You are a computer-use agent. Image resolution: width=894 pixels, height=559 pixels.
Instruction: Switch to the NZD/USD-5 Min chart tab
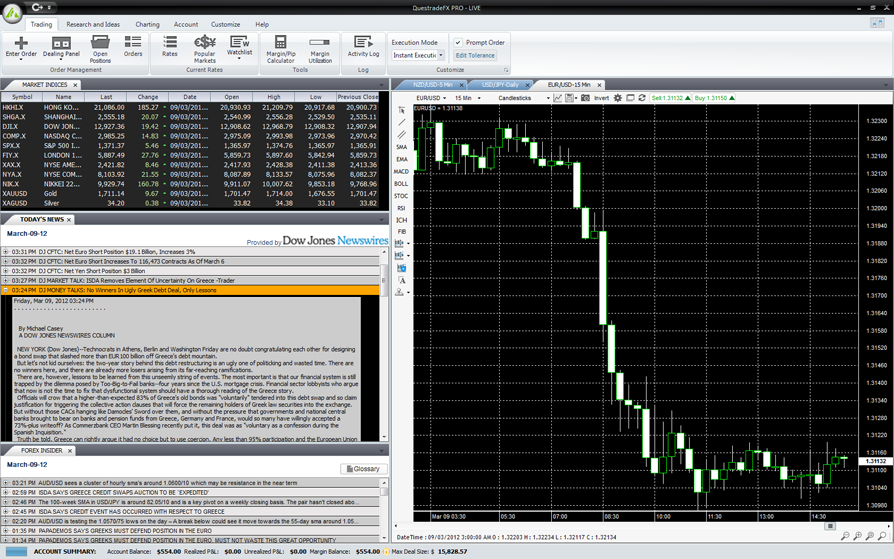433,84
